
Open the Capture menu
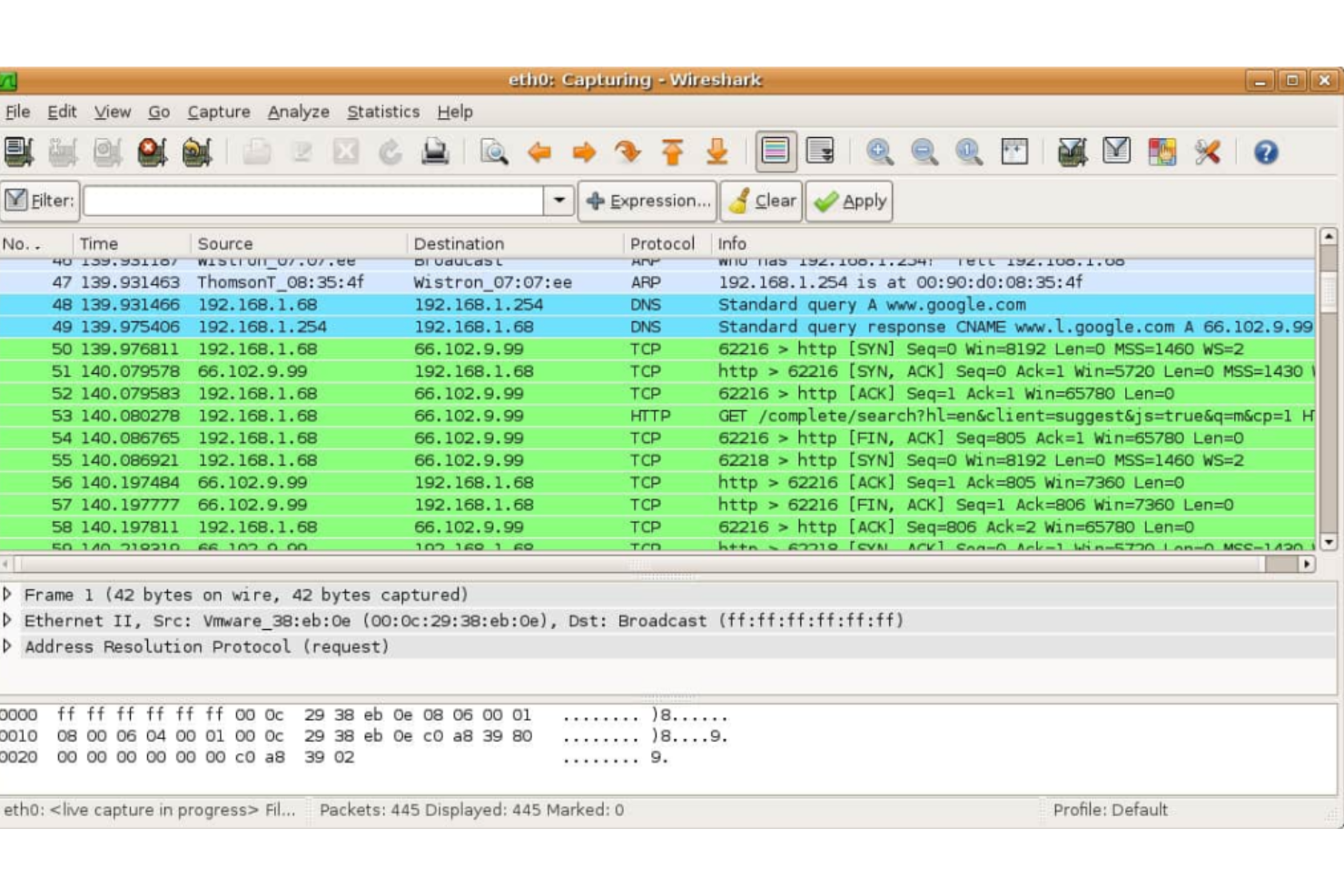(218, 112)
